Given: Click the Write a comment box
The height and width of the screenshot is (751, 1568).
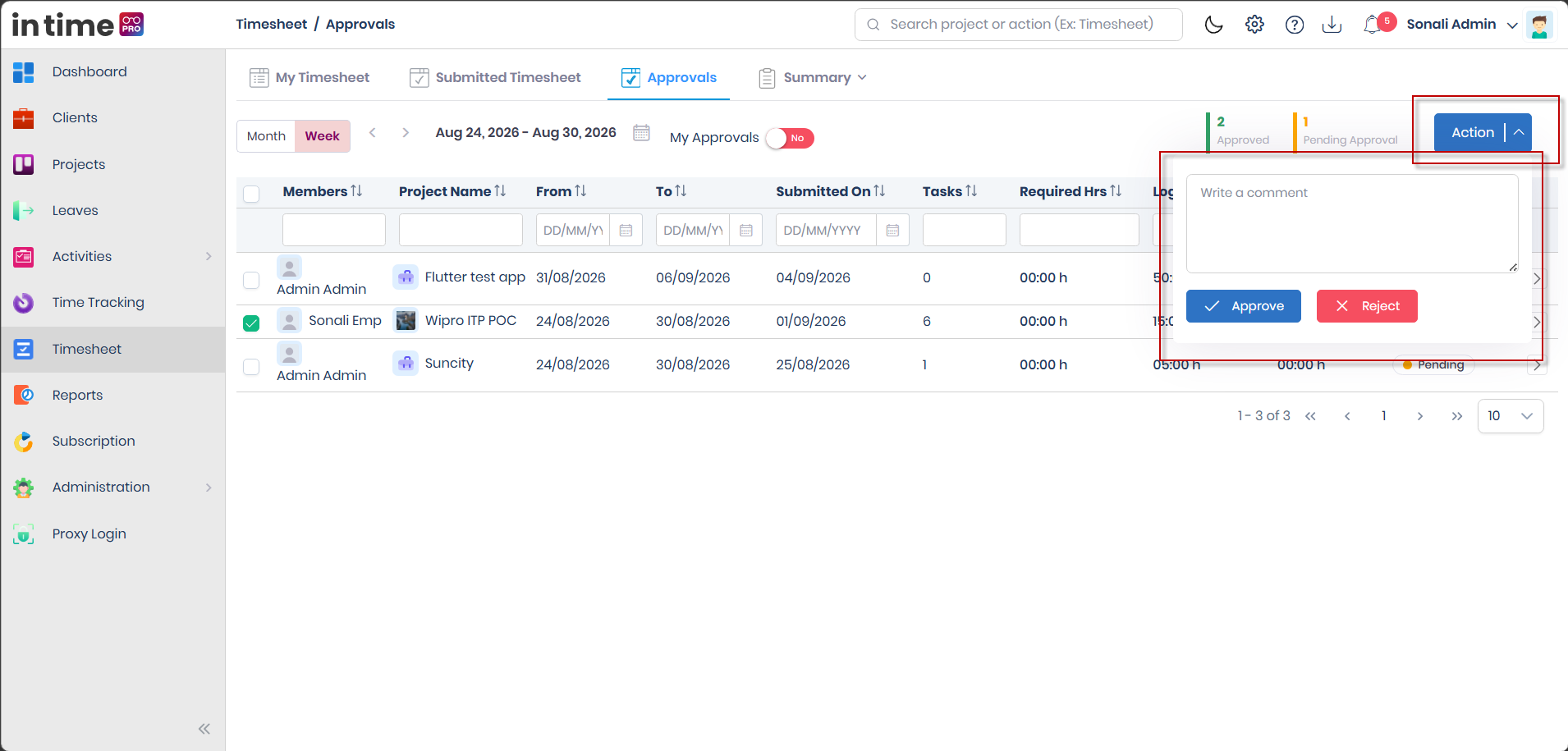Looking at the screenshot, I should [x=1352, y=223].
